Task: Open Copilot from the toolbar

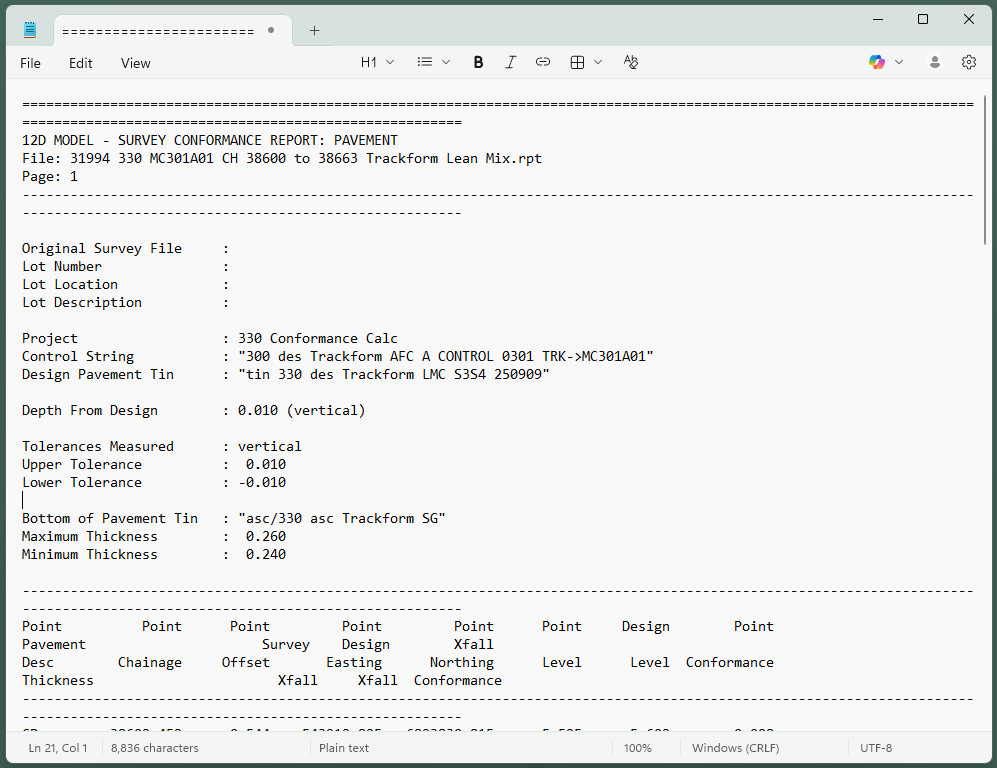Action: [x=877, y=62]
